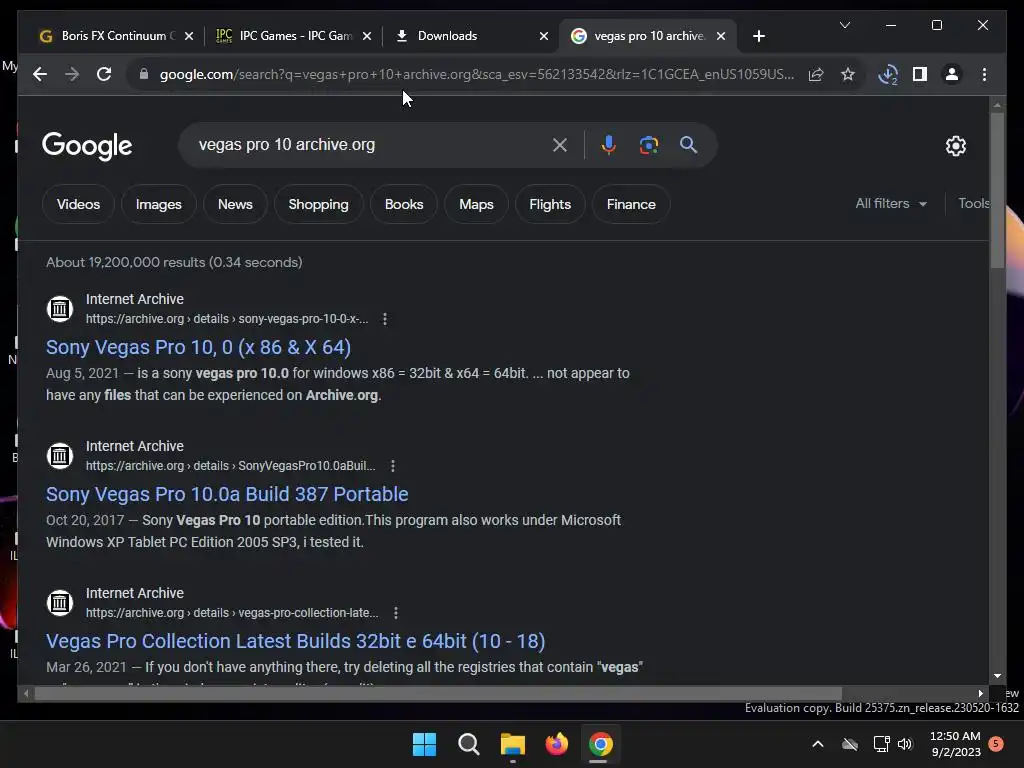This screenshot has width=1024, height=768.
Task: Click the About 19,200,000 results text
Action: pos(174,263)
